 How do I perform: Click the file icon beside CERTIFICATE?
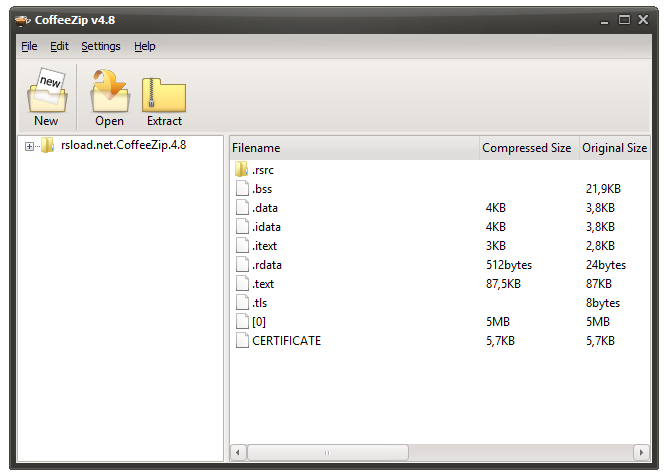242,340
